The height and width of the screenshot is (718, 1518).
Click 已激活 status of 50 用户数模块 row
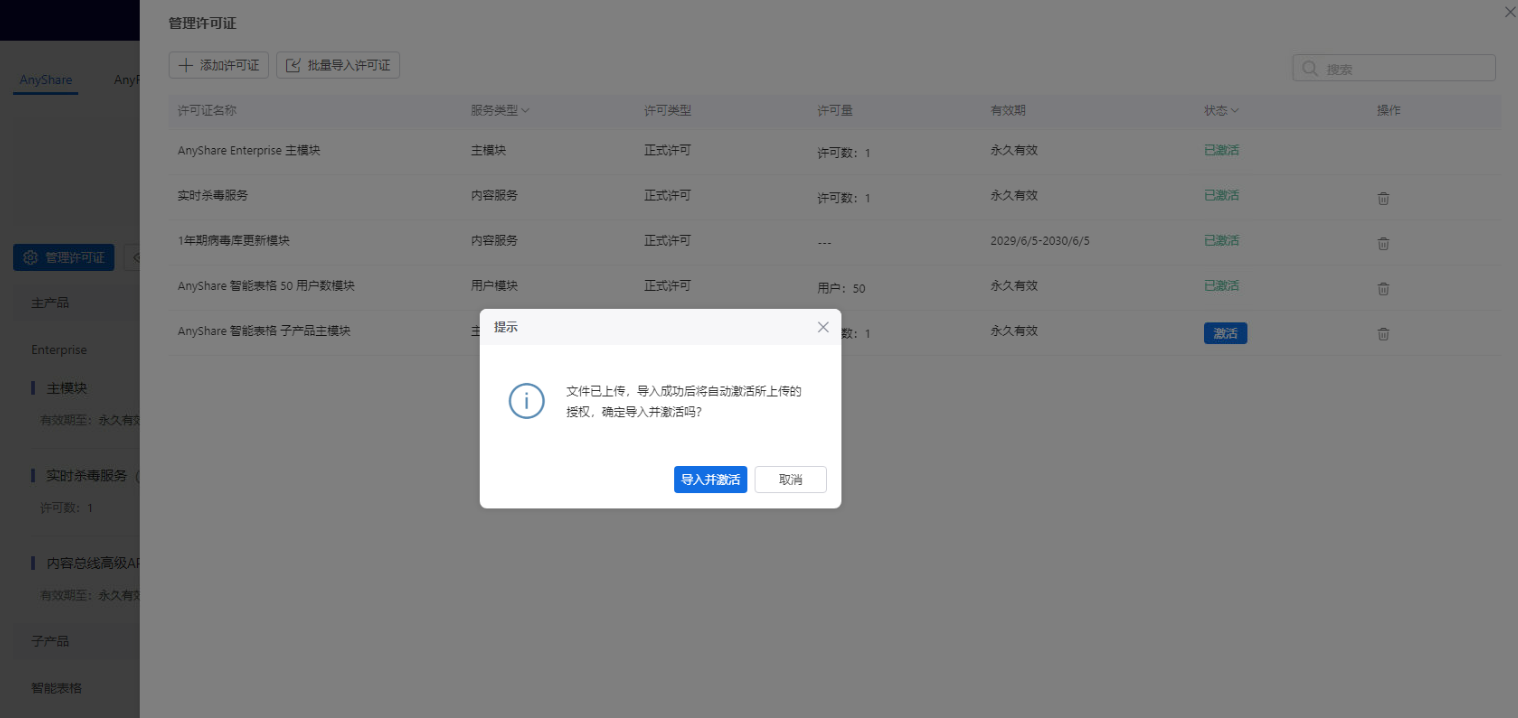coord(1221,285)
